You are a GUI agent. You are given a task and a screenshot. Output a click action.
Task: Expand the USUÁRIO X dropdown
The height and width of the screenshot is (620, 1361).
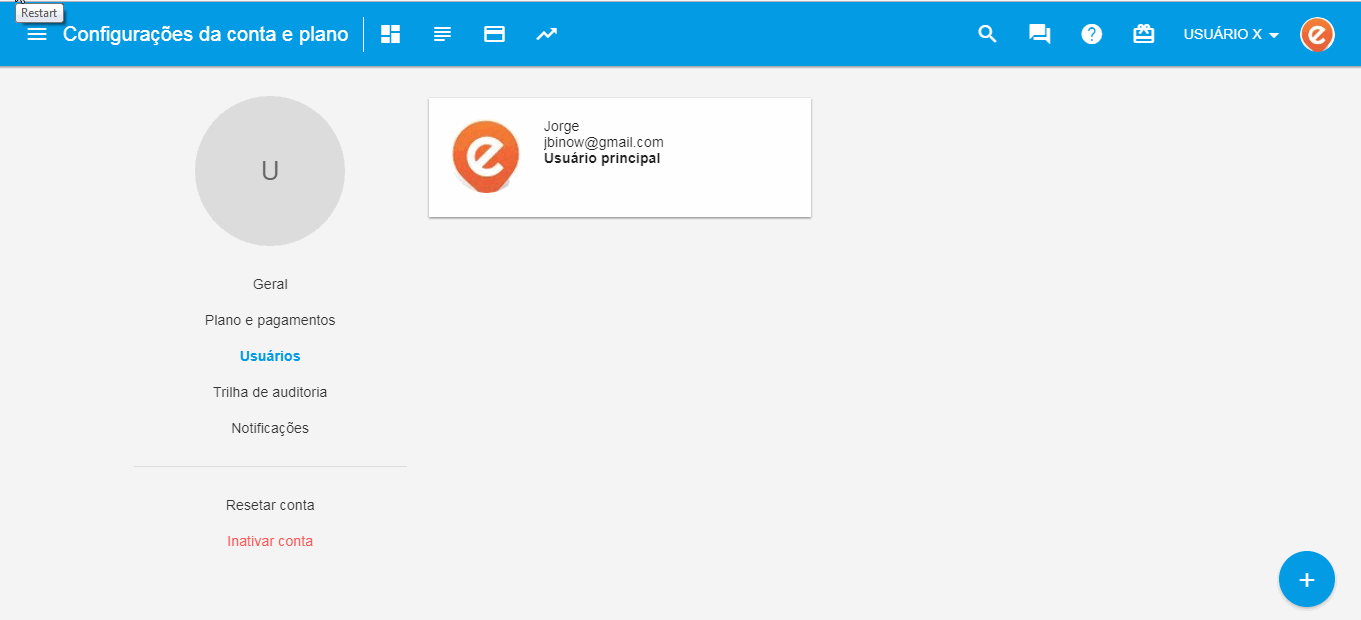[x=1231, y=35]
